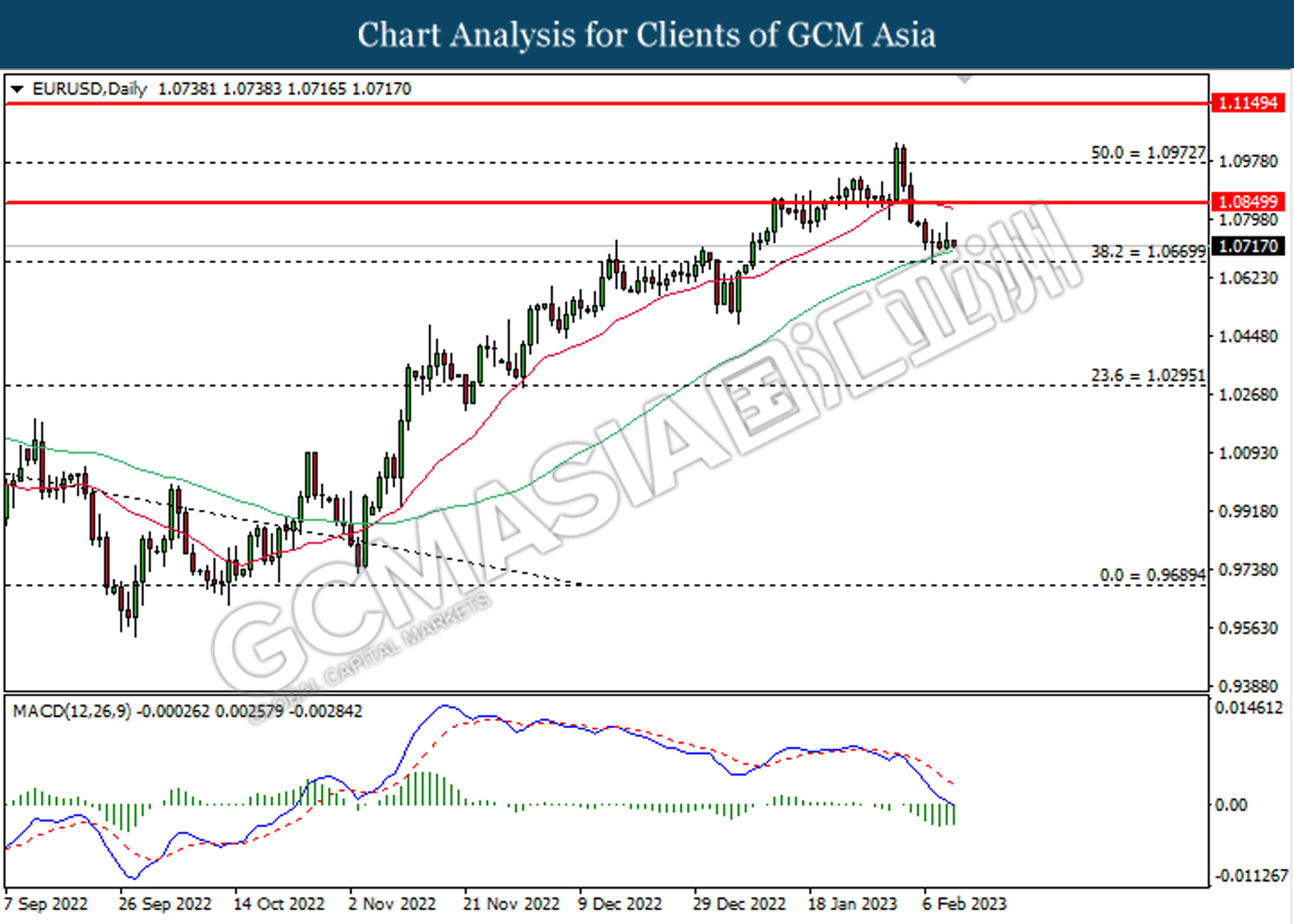Click the MACD(12,26,9) indicator label
The height and width of the screenshot is (924, 1294).
click(72, 711)
